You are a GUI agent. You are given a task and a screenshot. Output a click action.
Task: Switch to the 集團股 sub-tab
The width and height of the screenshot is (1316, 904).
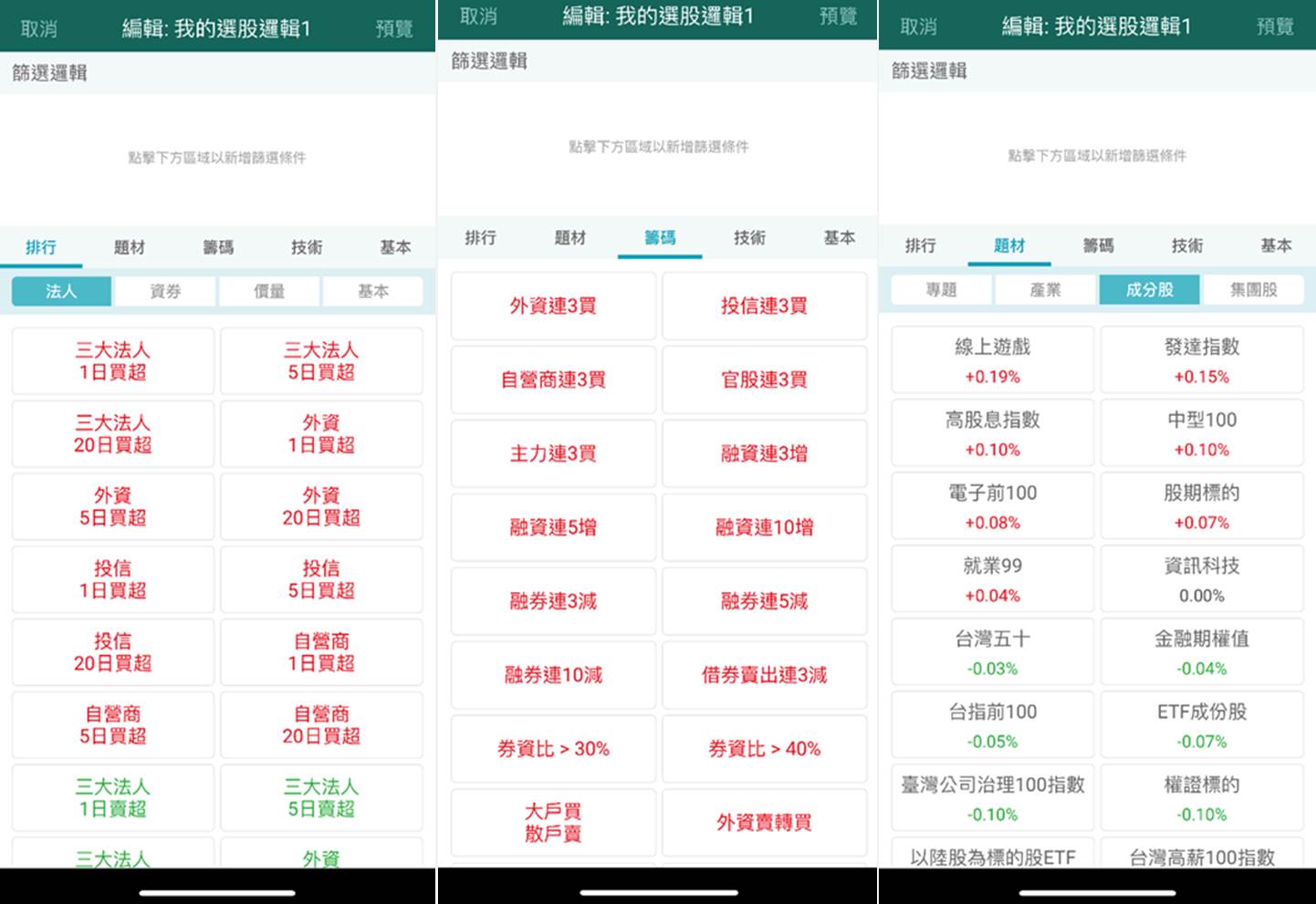(1254, 289)
